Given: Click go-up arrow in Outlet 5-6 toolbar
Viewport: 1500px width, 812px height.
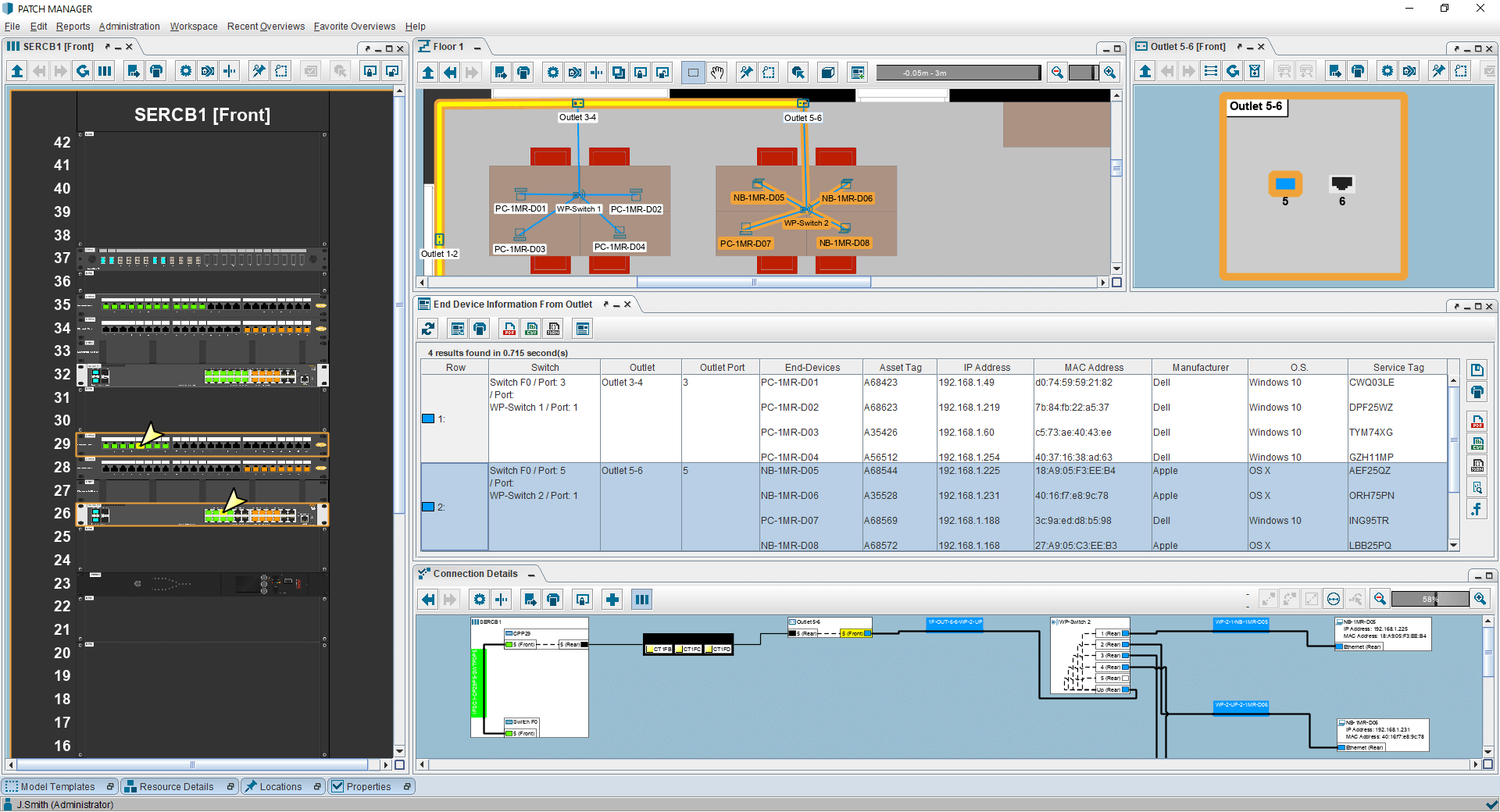Looking at the screenshot, I should [x=1145, y=71].
